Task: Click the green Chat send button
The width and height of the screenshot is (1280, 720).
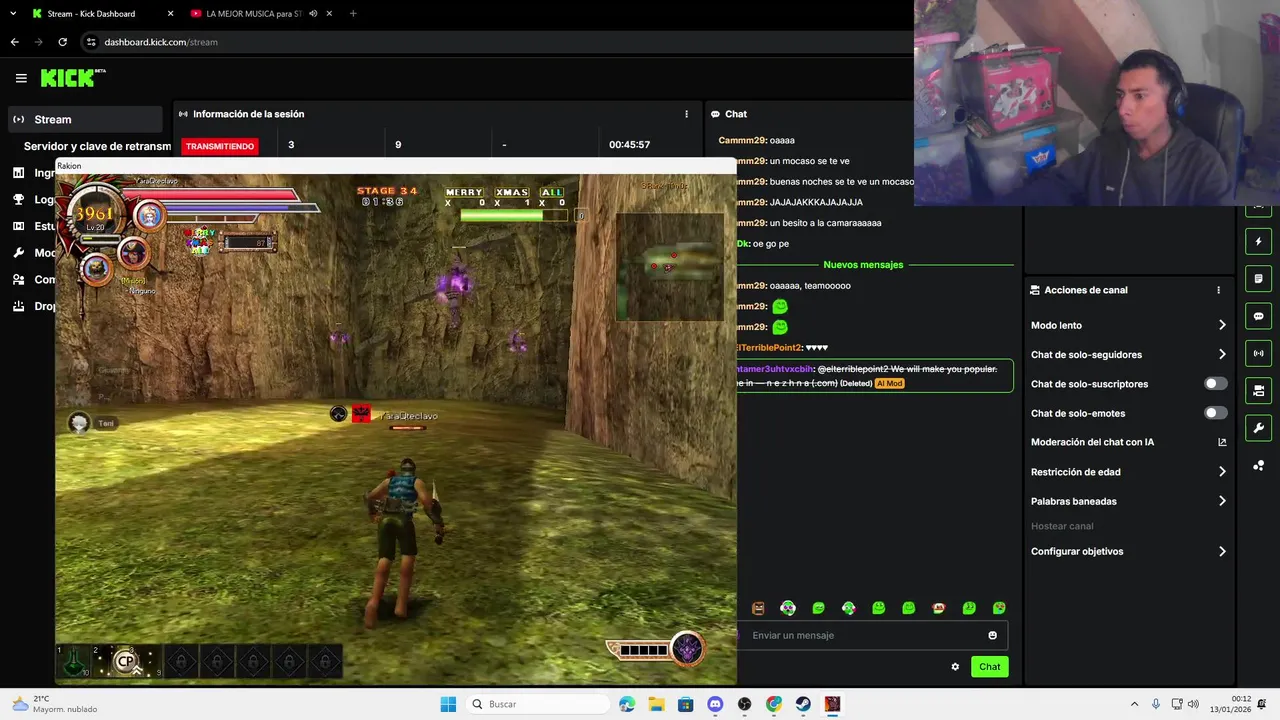Action: [989, 667]
